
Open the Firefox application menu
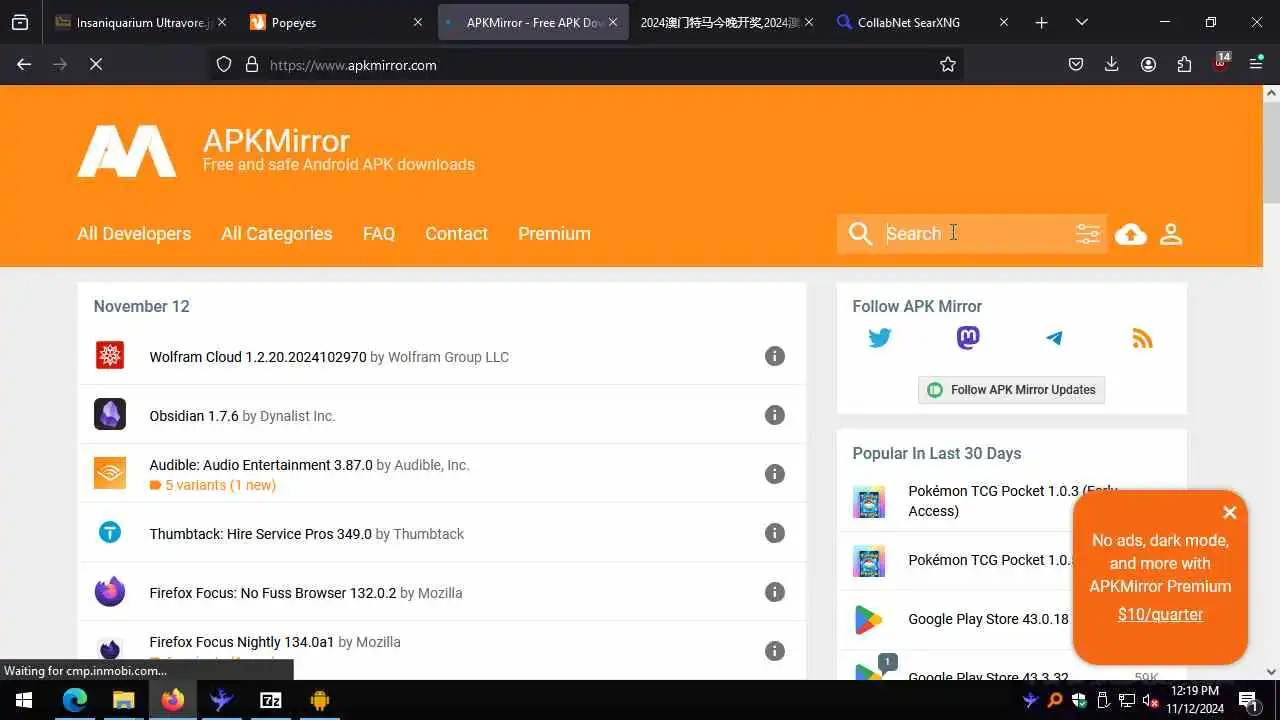pyautogui.click(x=1257, y=64)
